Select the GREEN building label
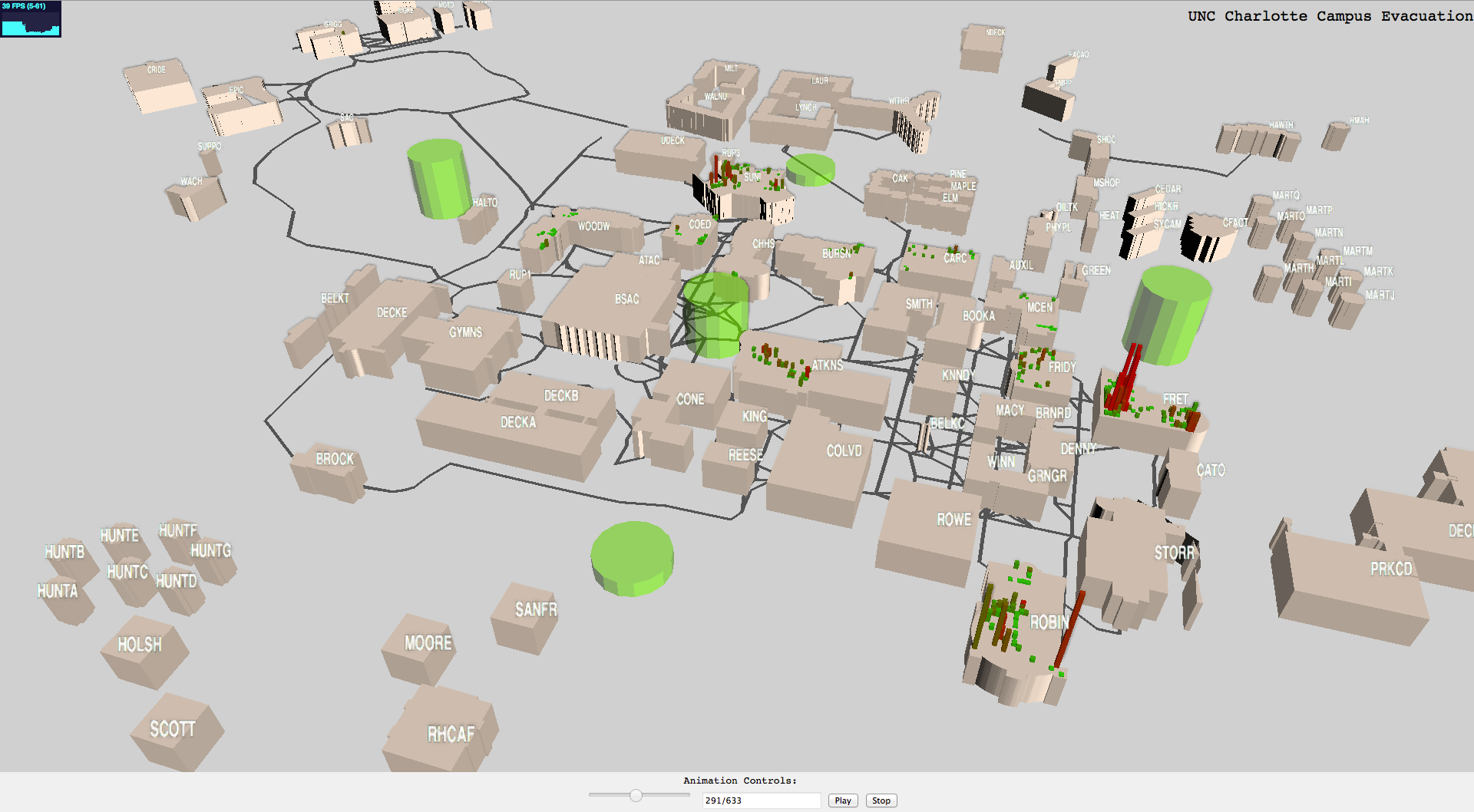Screen dimensions: 1474x812 [1096, 271]
